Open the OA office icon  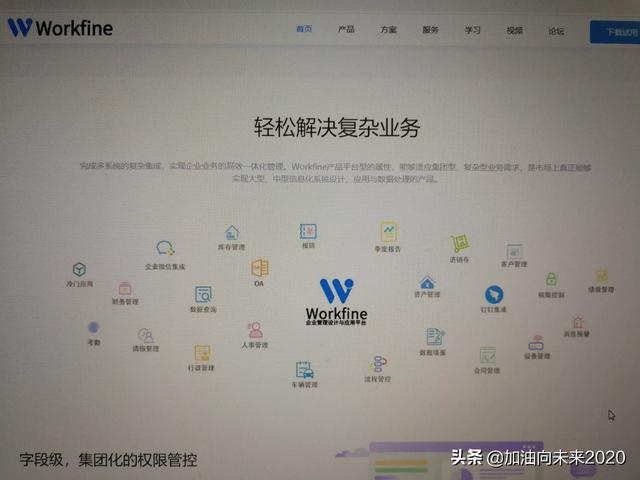pos(260,268)
